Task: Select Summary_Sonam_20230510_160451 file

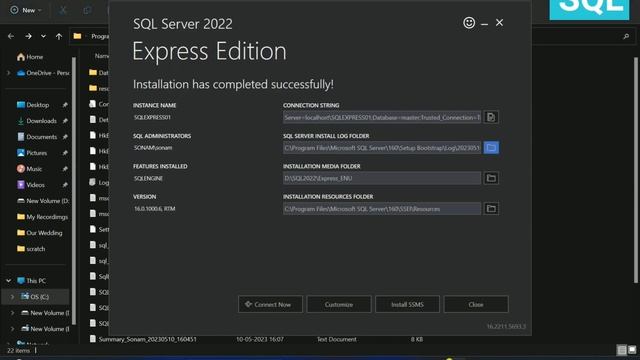Action: [x=143, y=339]
